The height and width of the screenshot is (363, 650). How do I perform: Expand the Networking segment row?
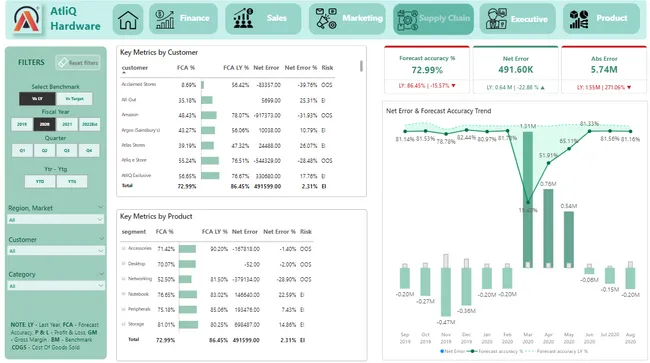[x=124, y=279]
